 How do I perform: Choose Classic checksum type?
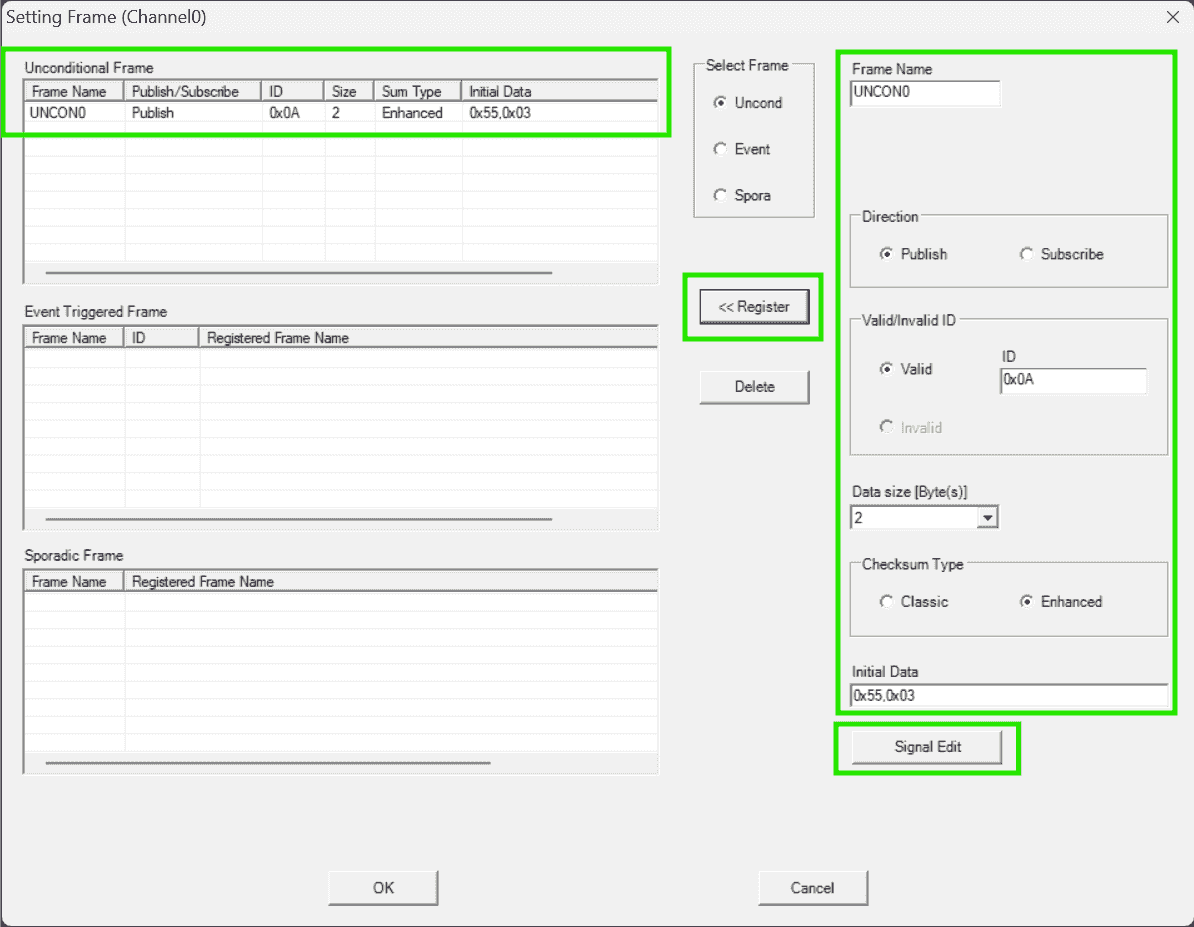(x=886, y=602)
